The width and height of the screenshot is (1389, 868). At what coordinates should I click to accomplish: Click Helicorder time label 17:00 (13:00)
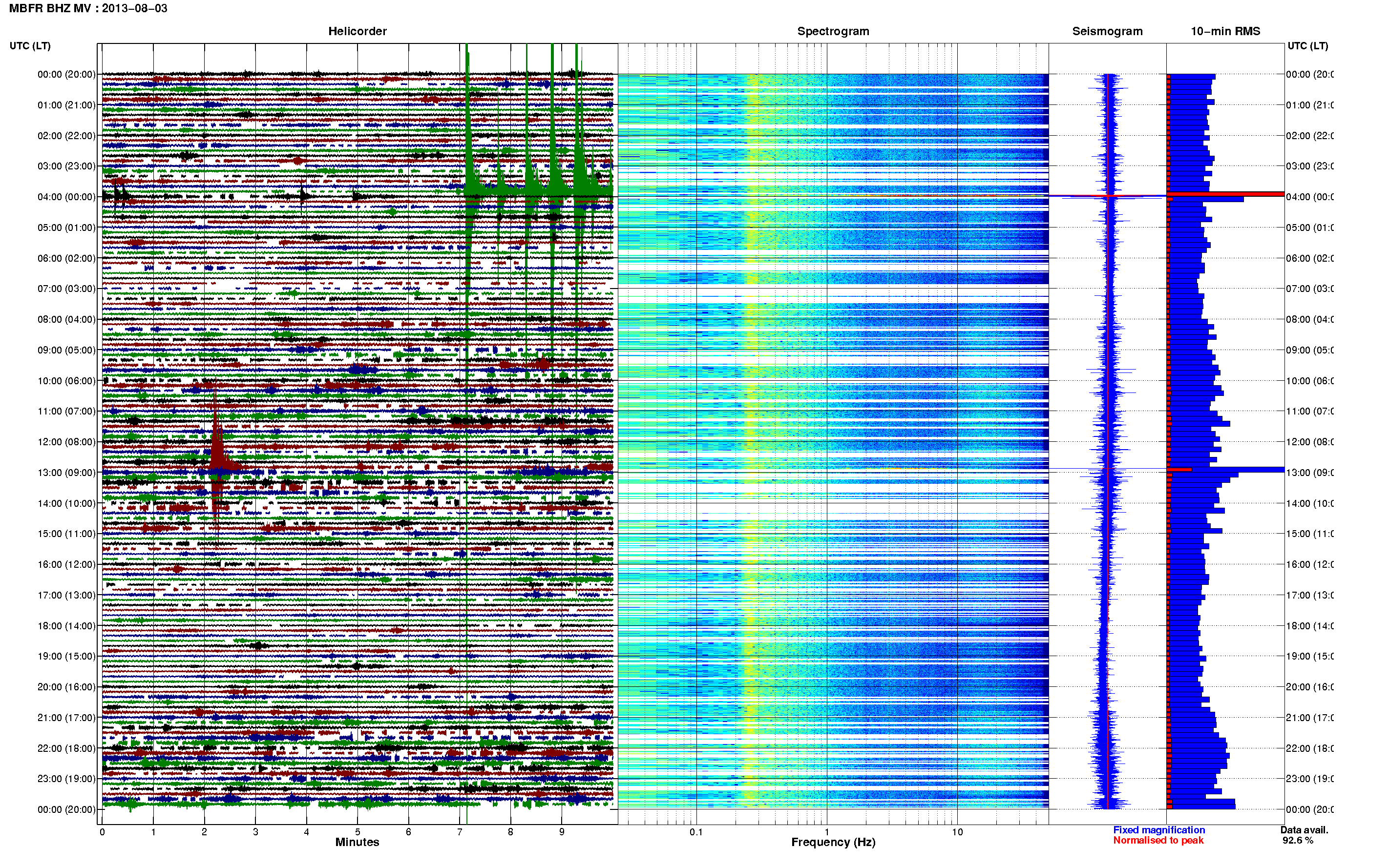[x=66, y=595]
